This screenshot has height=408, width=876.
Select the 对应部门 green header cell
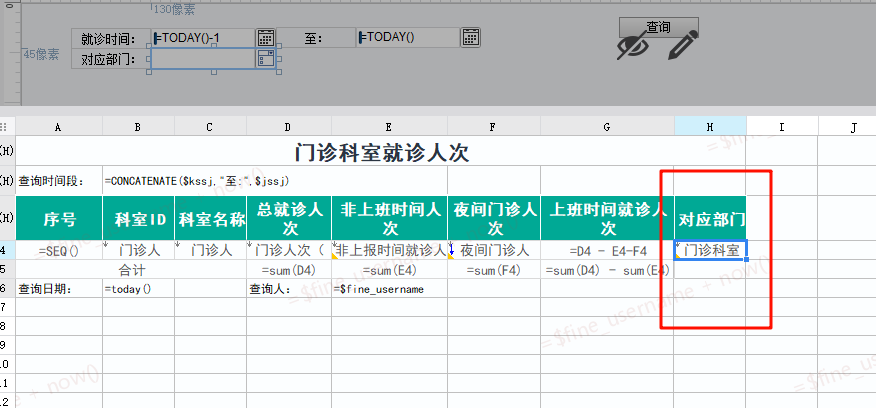pyautogui.click(x=710, y=219)
